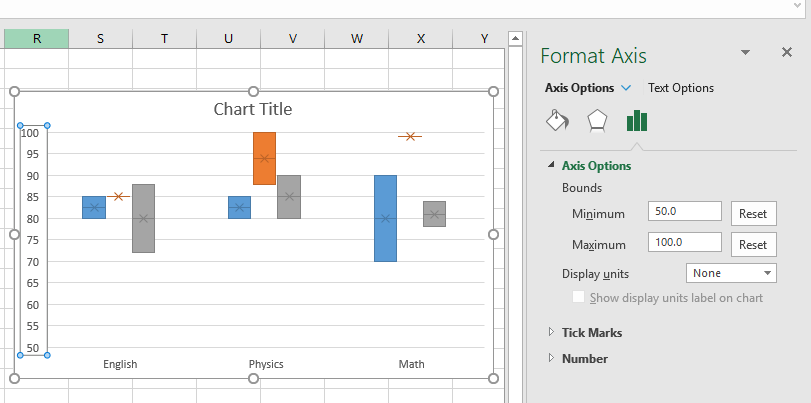Image resolution: width=811 pixels, height=403 pixels.
Task: Select column U header
Action: (x=228, y=39)
